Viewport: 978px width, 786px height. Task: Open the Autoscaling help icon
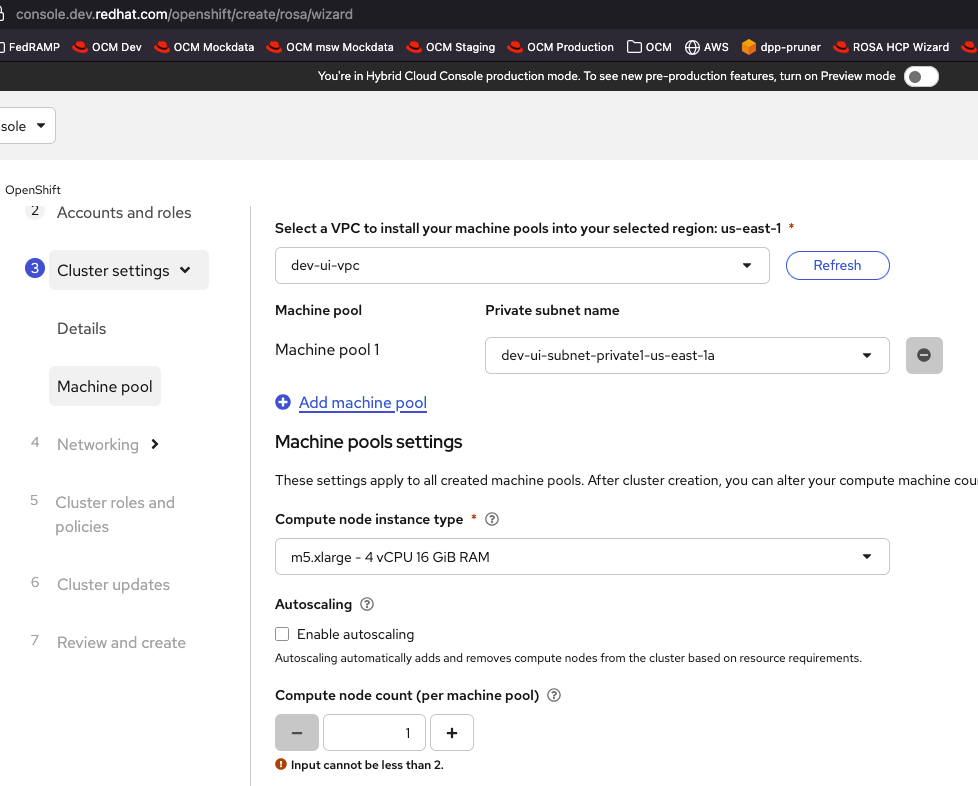coord(367,605)
